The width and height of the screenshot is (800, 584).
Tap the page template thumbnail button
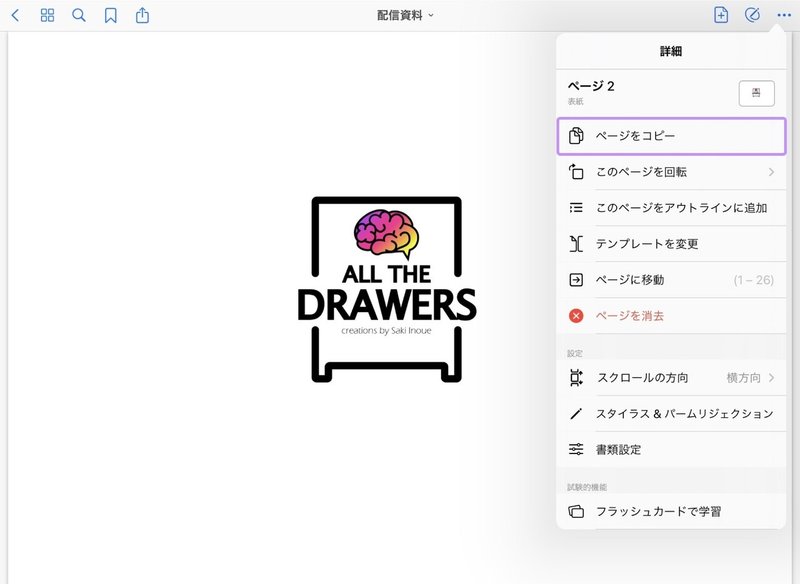[x=756, y=93]
